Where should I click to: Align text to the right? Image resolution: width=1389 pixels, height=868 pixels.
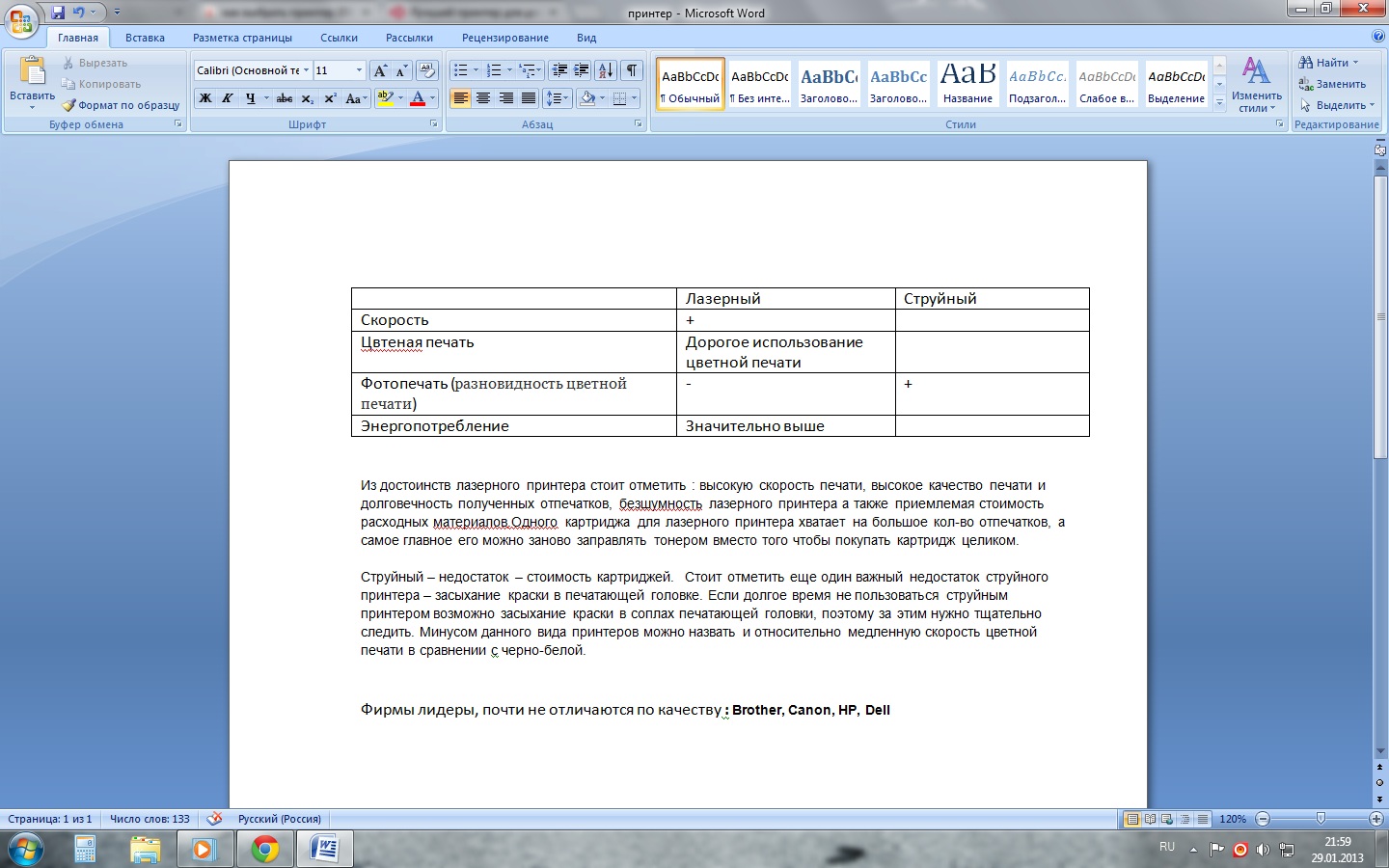click(x=505, y=98)
